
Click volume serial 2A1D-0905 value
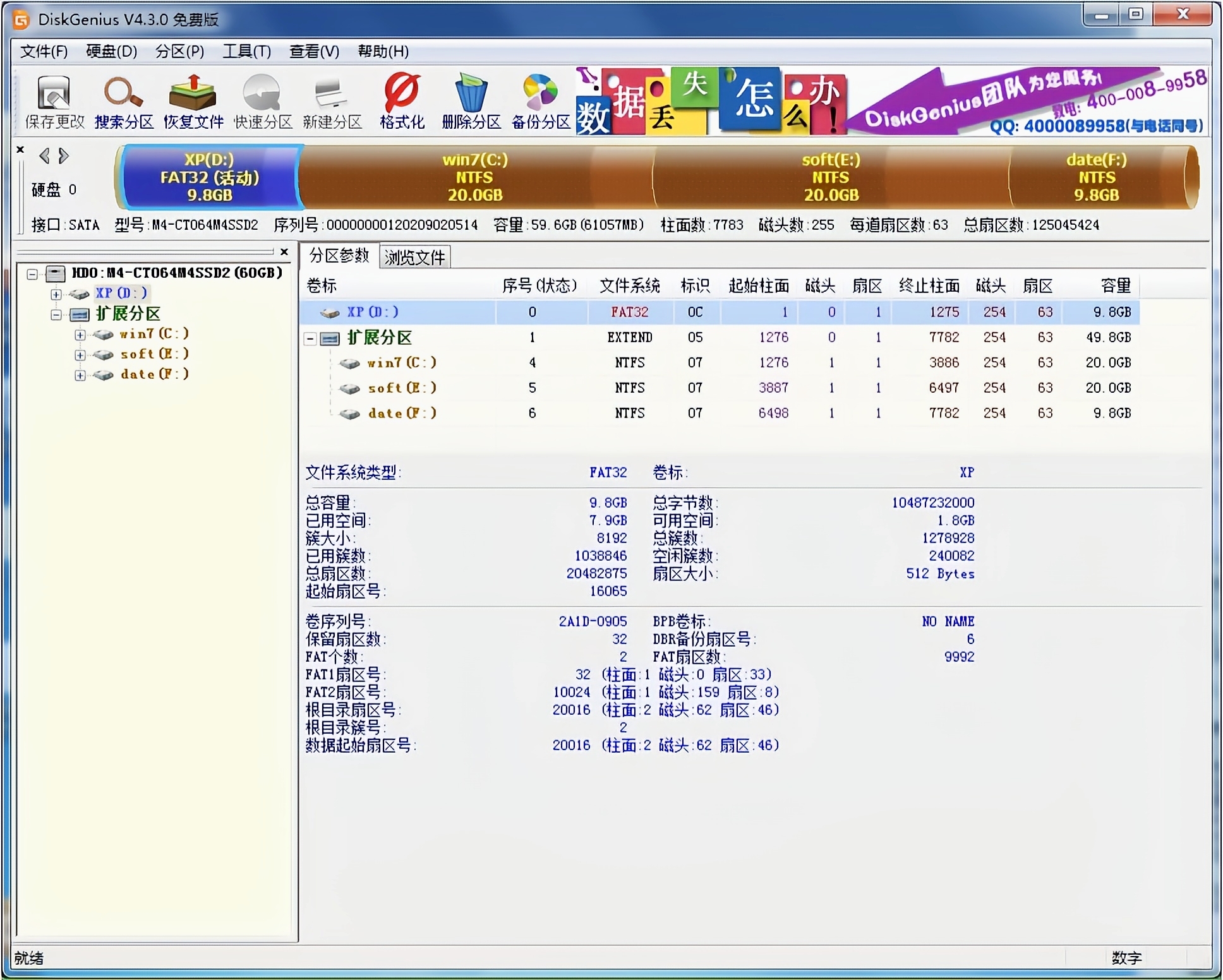tap(593, 621)
